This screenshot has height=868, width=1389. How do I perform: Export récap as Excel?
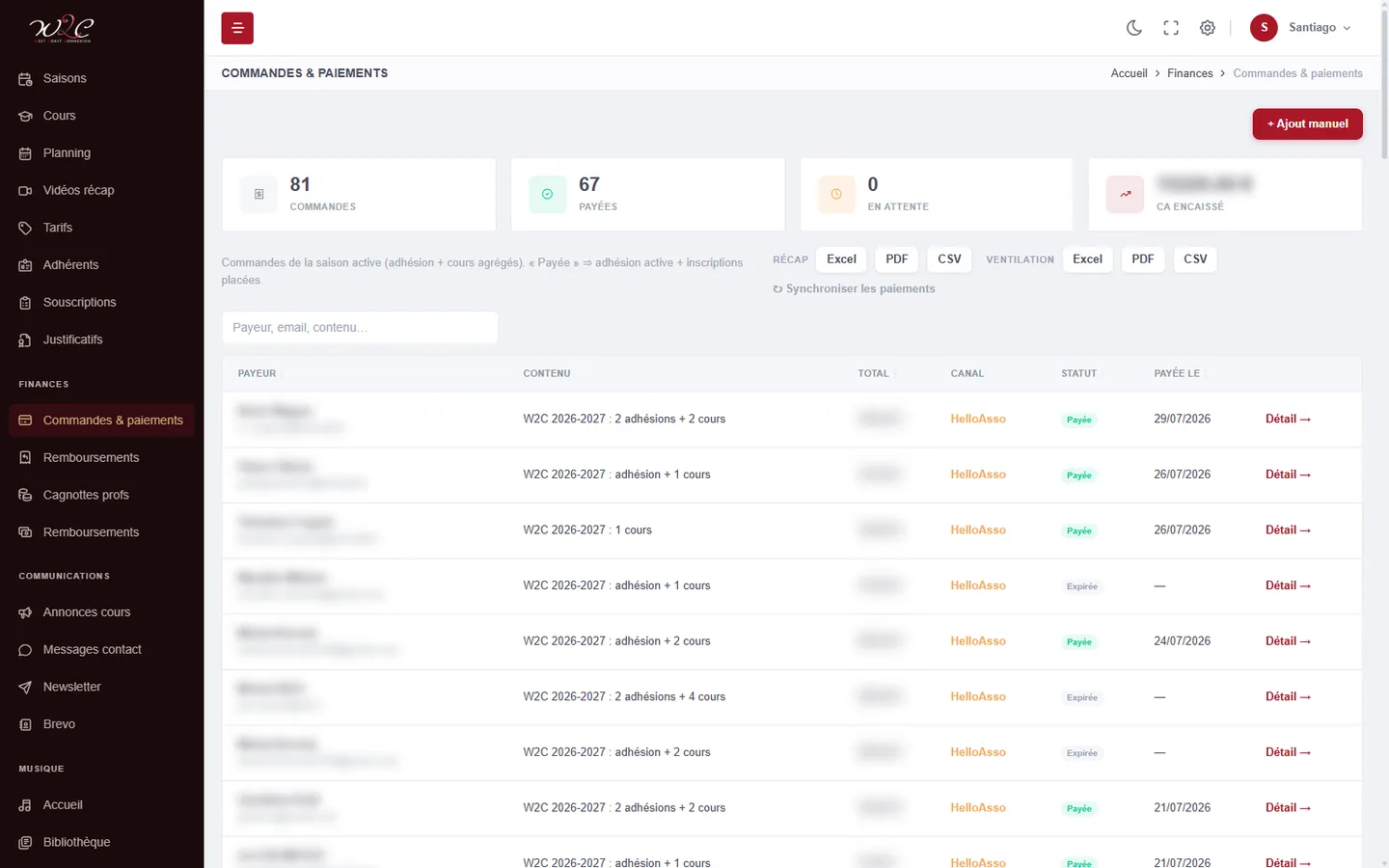click(x=841, y=259)
